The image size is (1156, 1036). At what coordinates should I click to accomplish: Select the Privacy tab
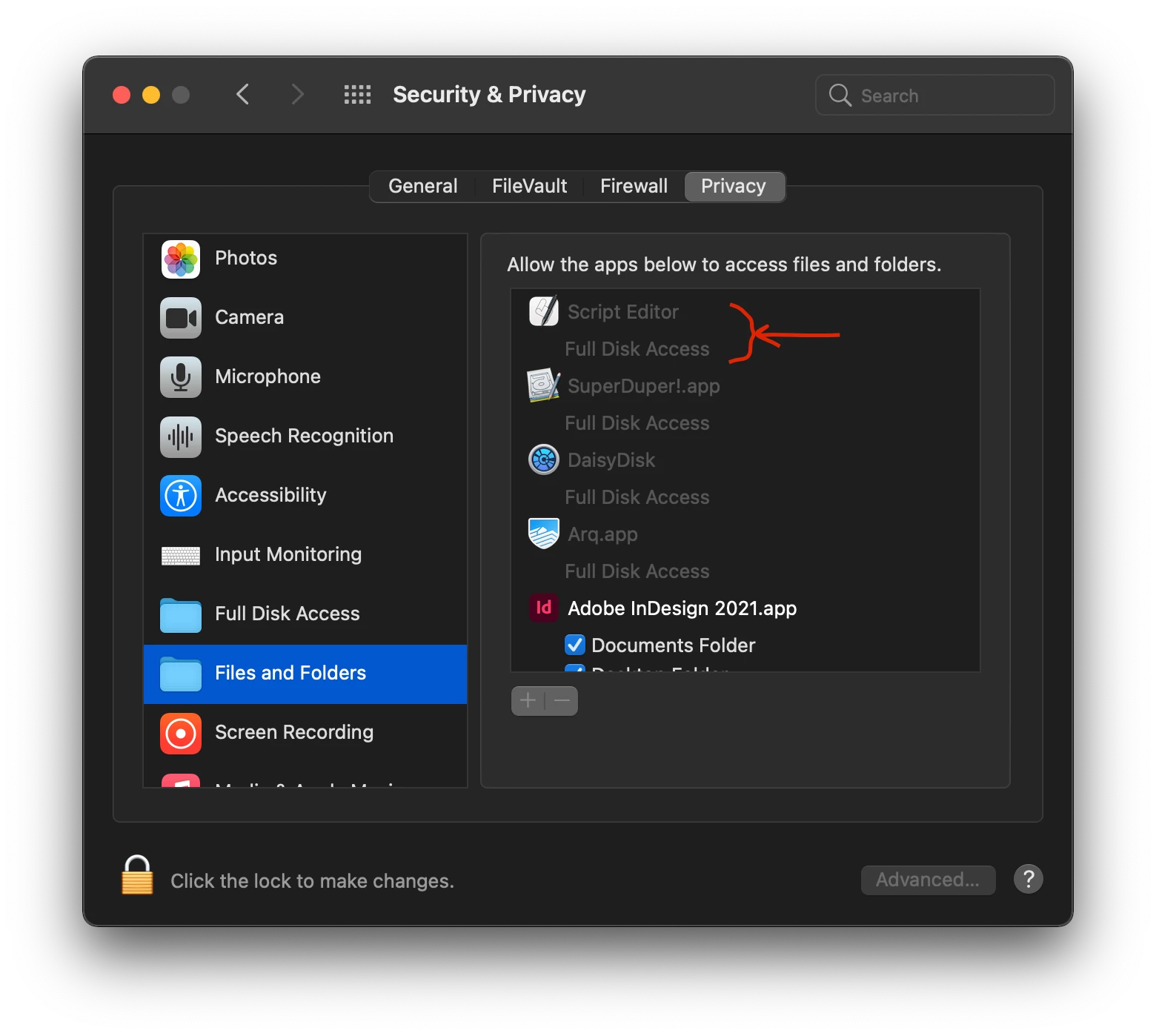click(734, 186)
